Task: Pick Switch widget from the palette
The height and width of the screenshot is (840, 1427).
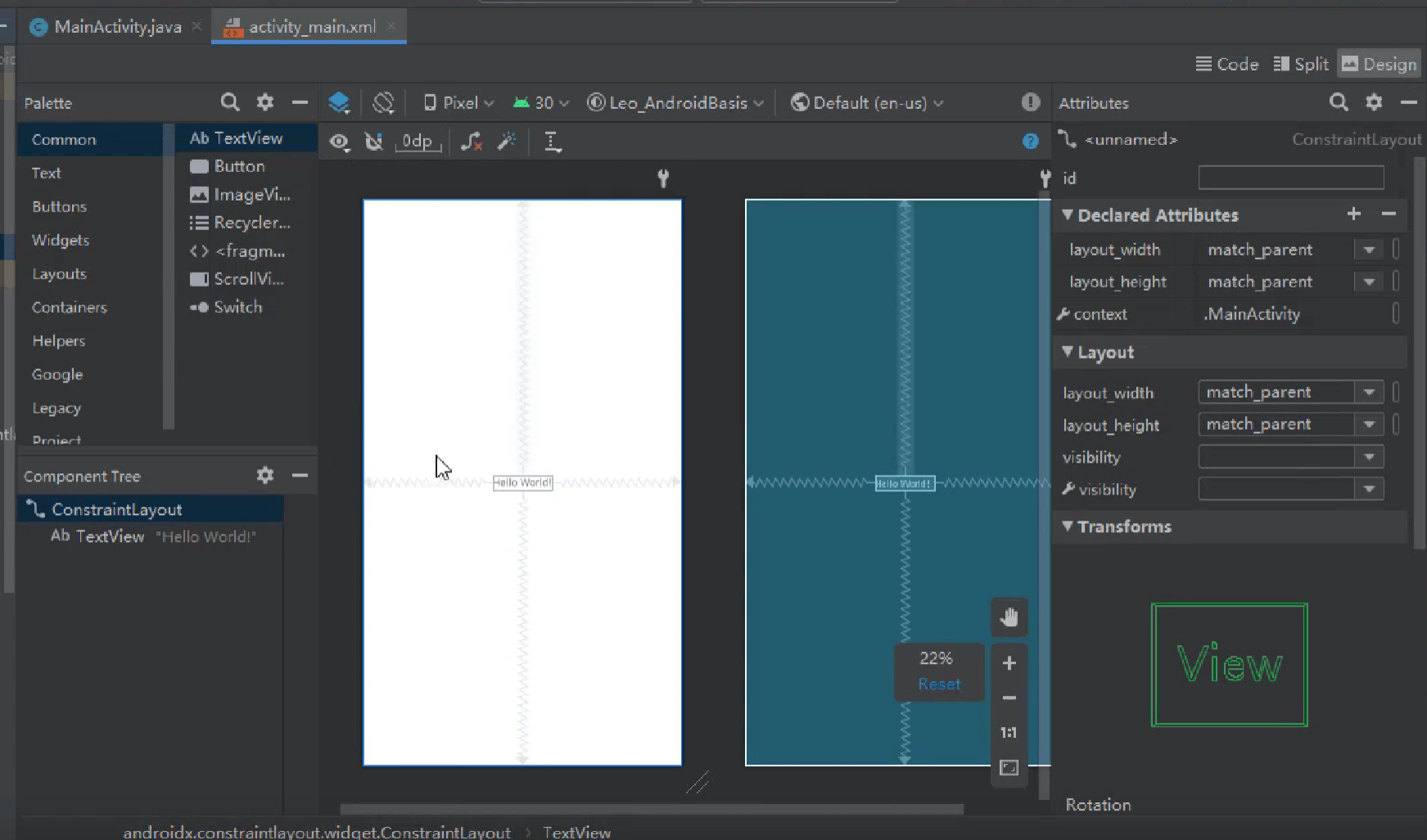Action: (246, 307)
